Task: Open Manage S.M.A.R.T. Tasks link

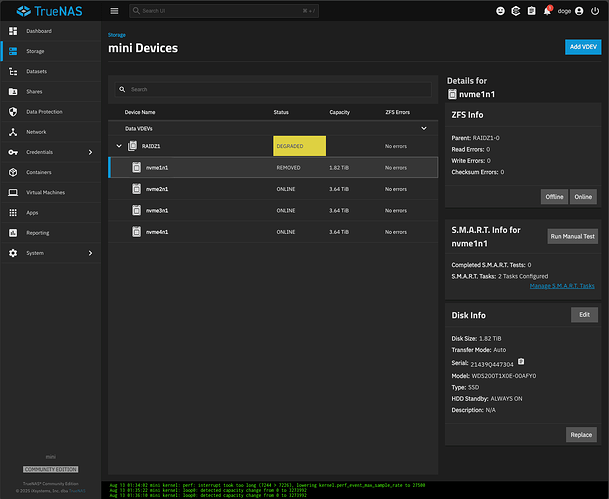Action: point(562,286)
